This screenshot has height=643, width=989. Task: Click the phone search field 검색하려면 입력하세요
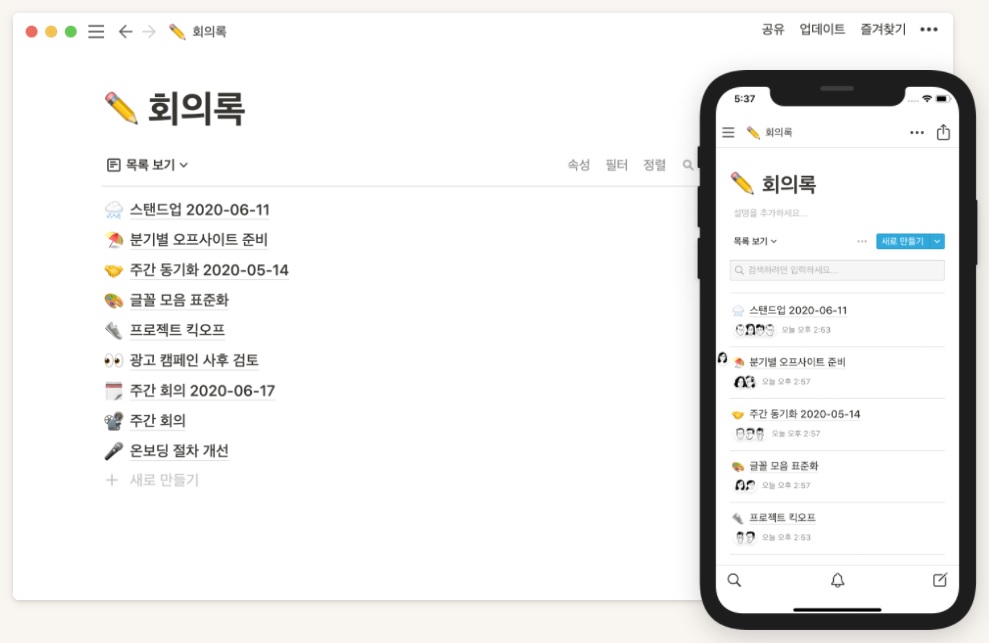[837, 270]
